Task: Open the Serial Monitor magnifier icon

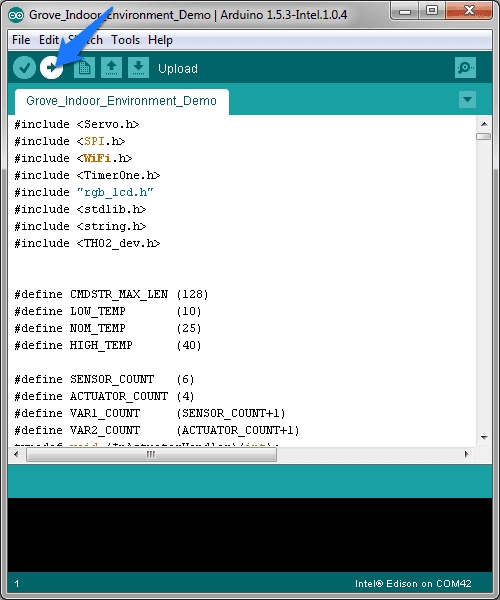Action: 465,68
